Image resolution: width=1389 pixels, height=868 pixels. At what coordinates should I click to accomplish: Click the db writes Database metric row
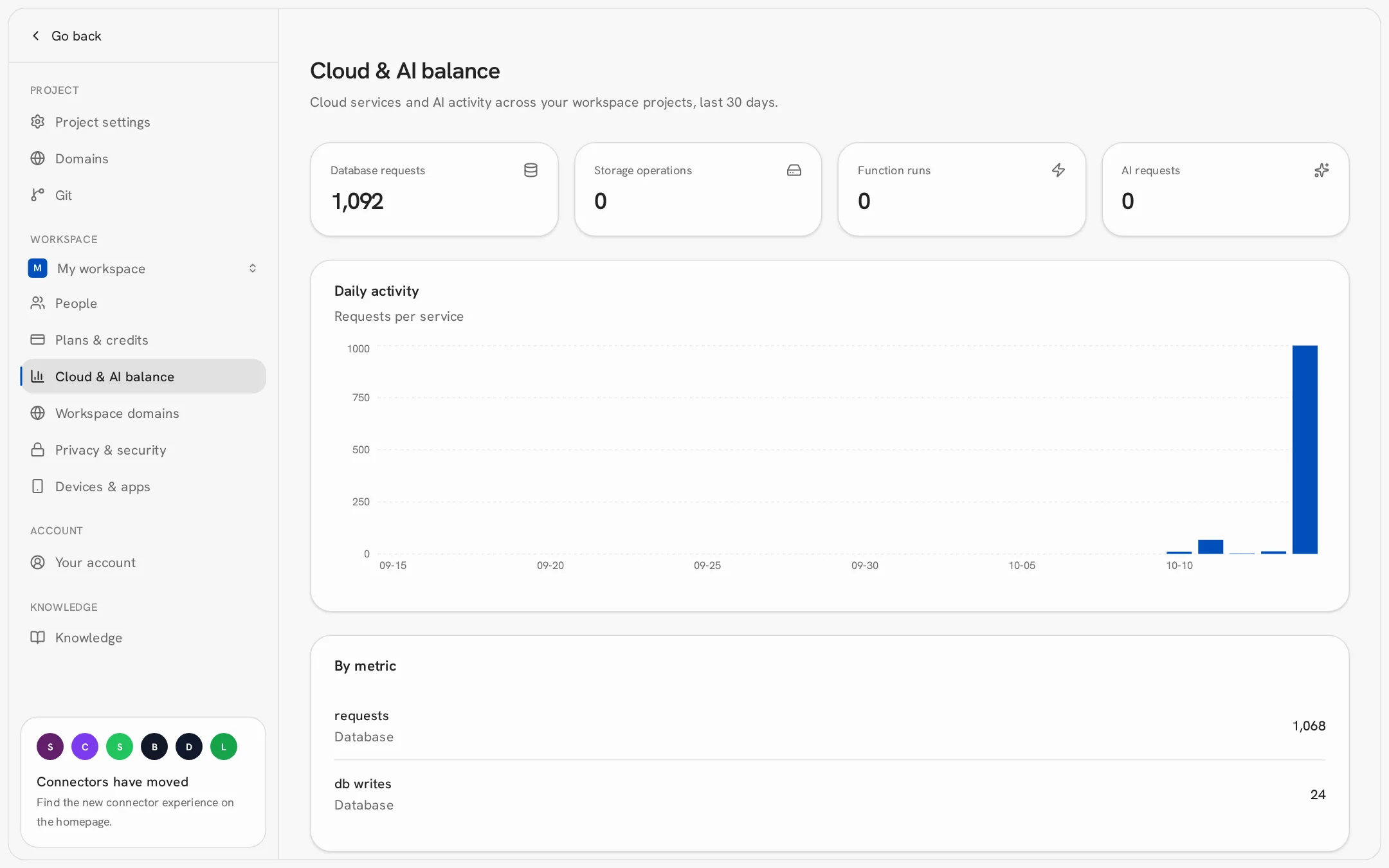pyautogui.click(x=830, y=794)
